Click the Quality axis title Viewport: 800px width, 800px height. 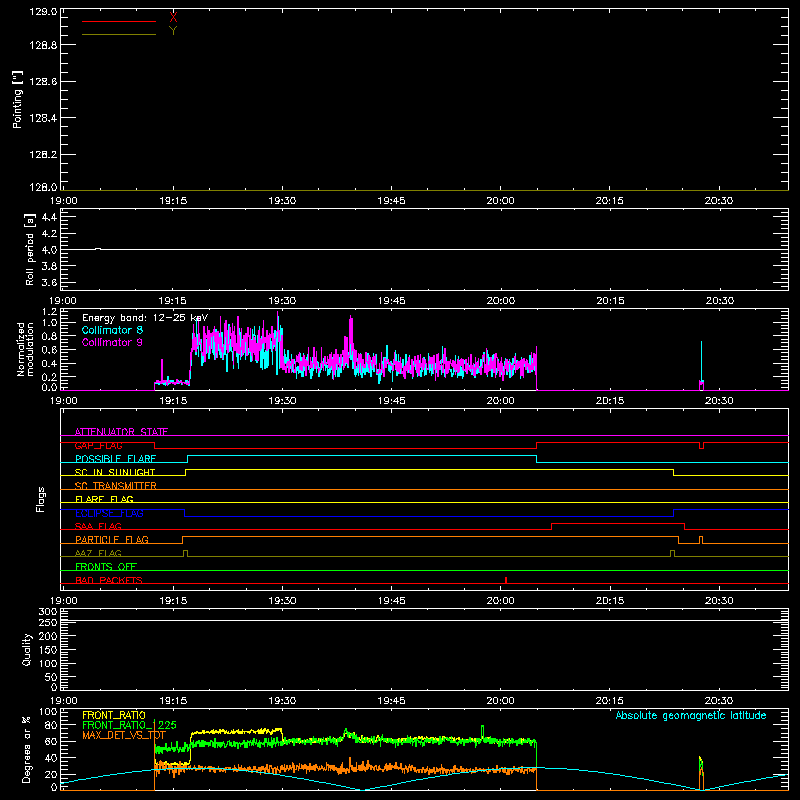[x=27, y=649]
